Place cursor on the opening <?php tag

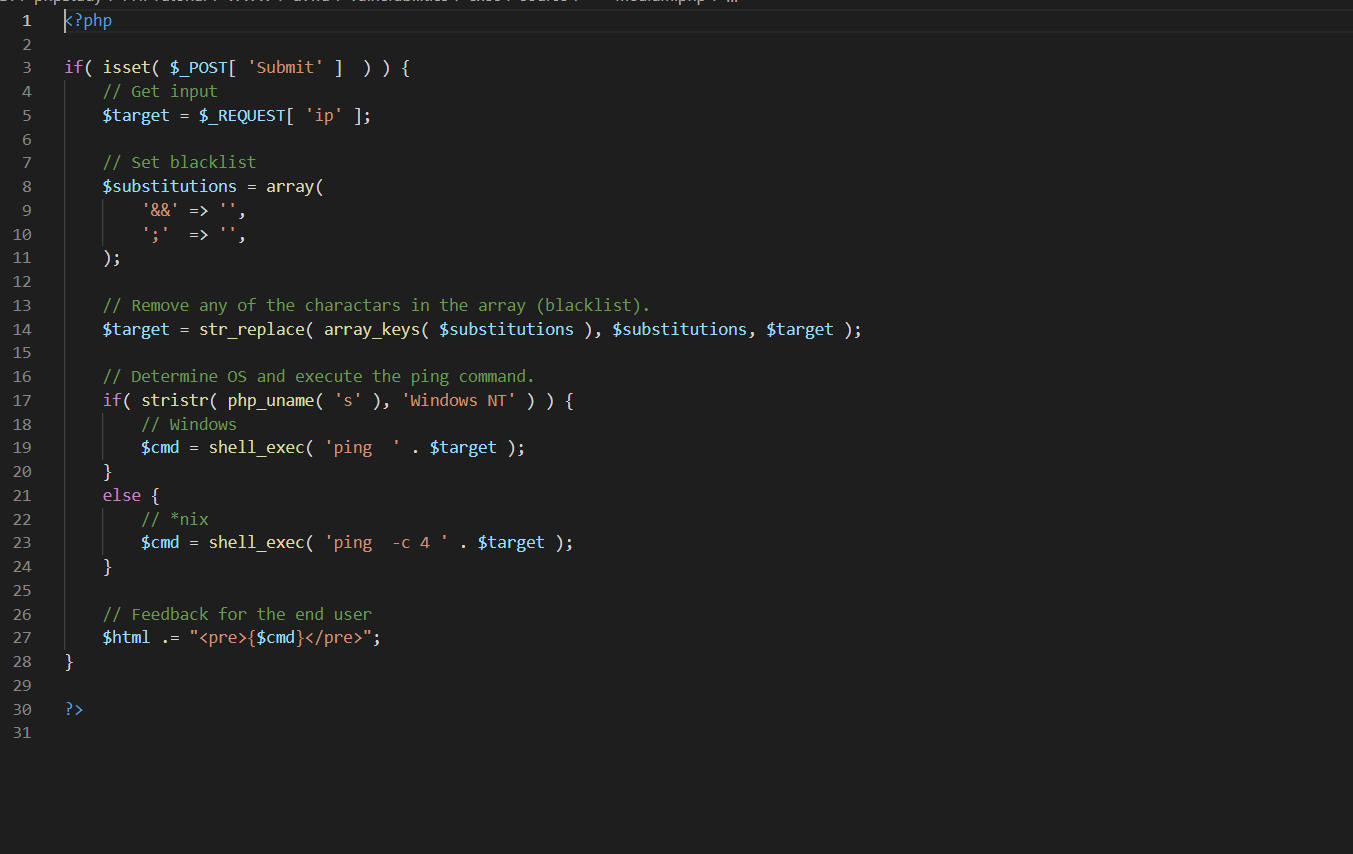pos(88,21)
